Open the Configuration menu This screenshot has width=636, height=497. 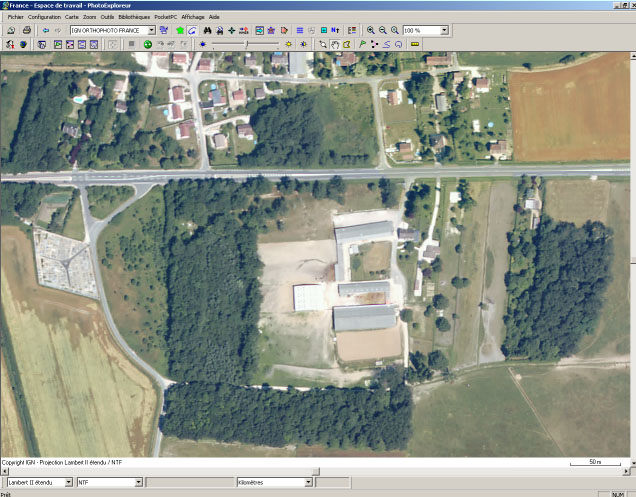[44, 17]
